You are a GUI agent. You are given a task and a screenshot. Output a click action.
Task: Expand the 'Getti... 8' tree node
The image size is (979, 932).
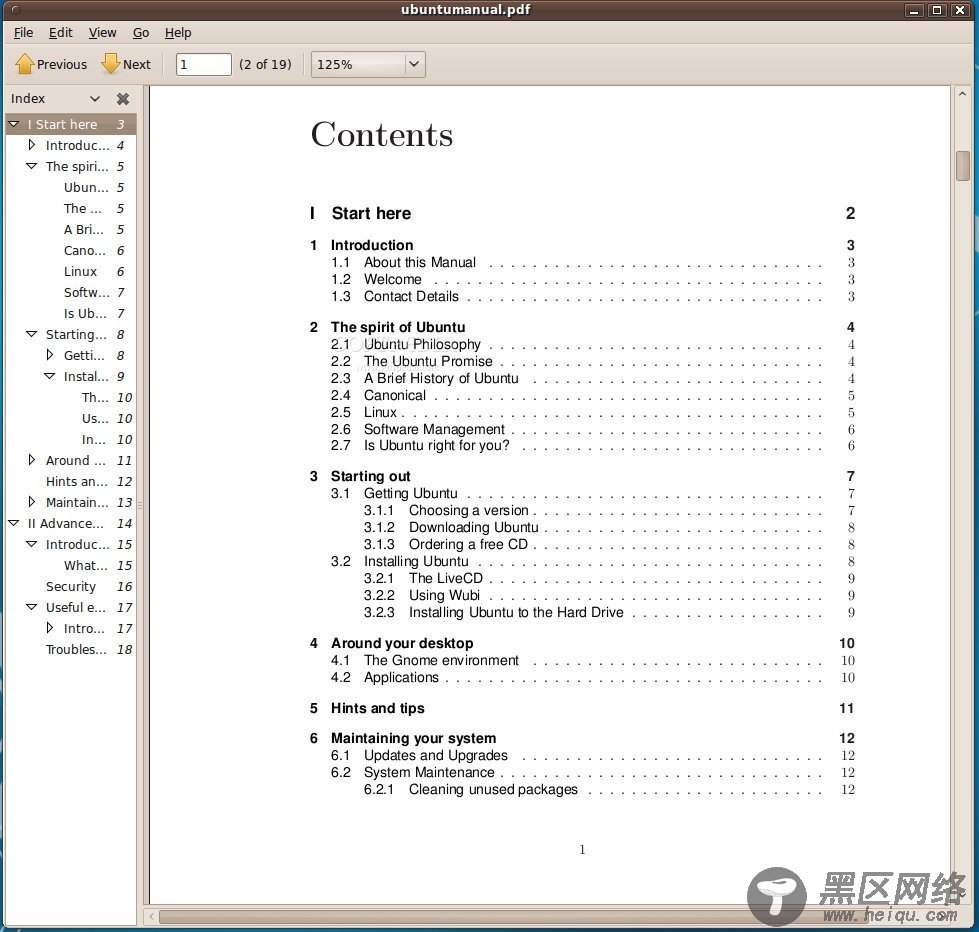click(x=50, y=355)
